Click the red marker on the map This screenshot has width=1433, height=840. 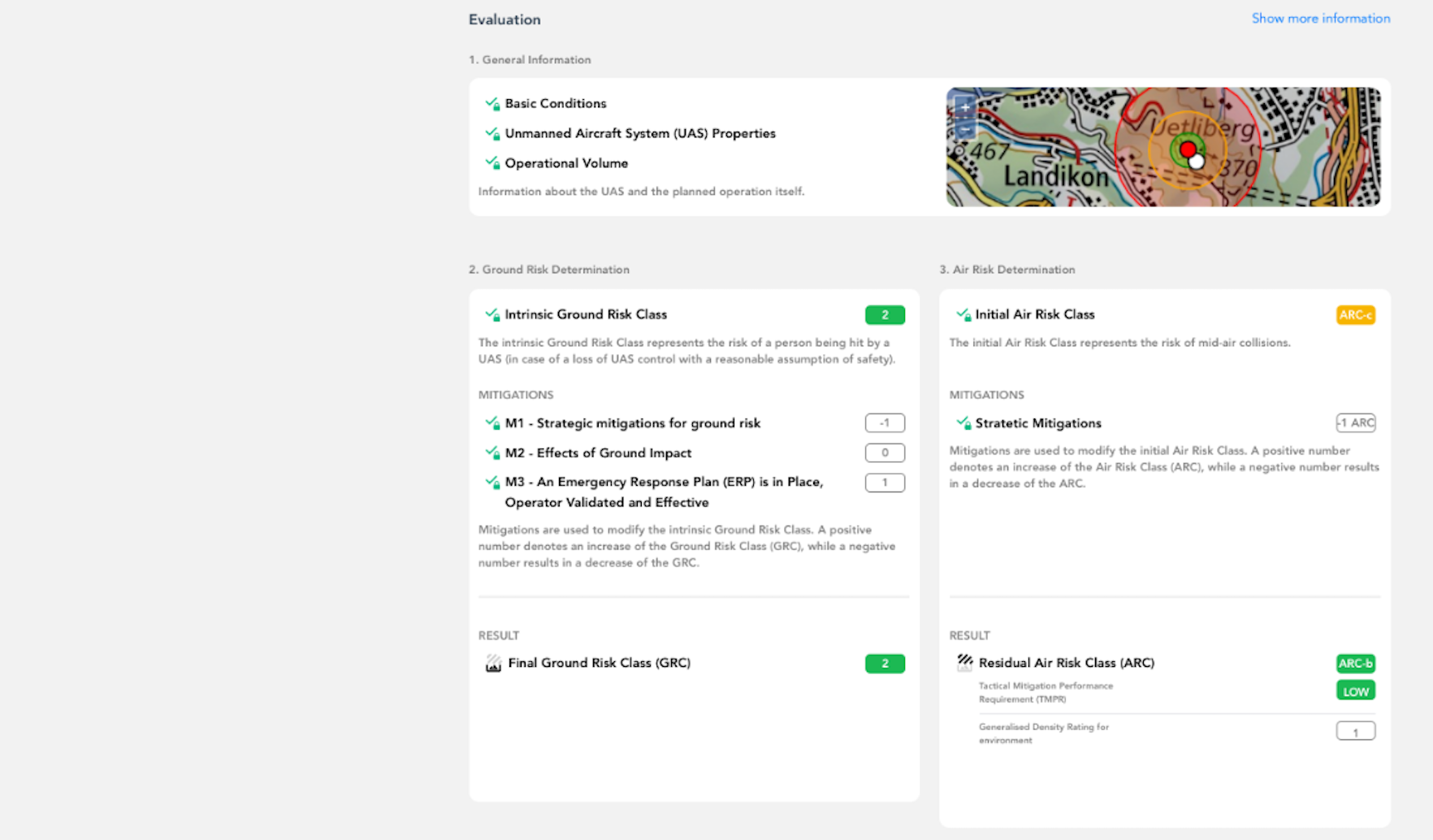click(1188, 149)
